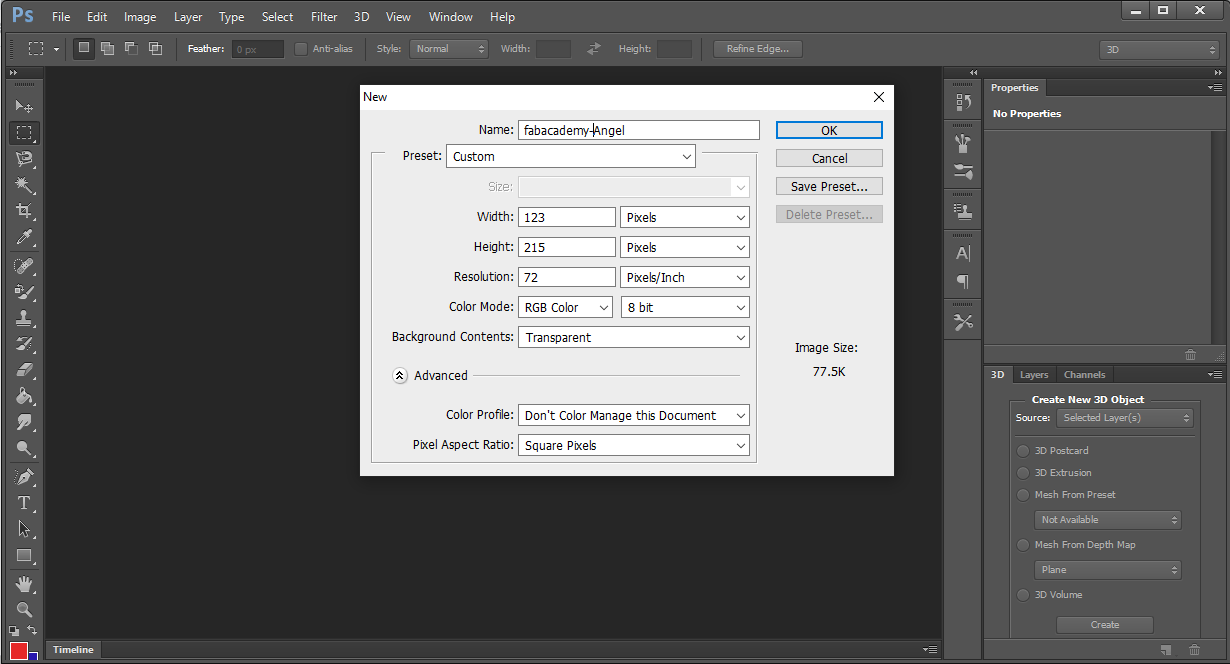Select the Move tool in the toolbar
The width and height of the screenshot is (1230, 664).
(x=24, y=106)
